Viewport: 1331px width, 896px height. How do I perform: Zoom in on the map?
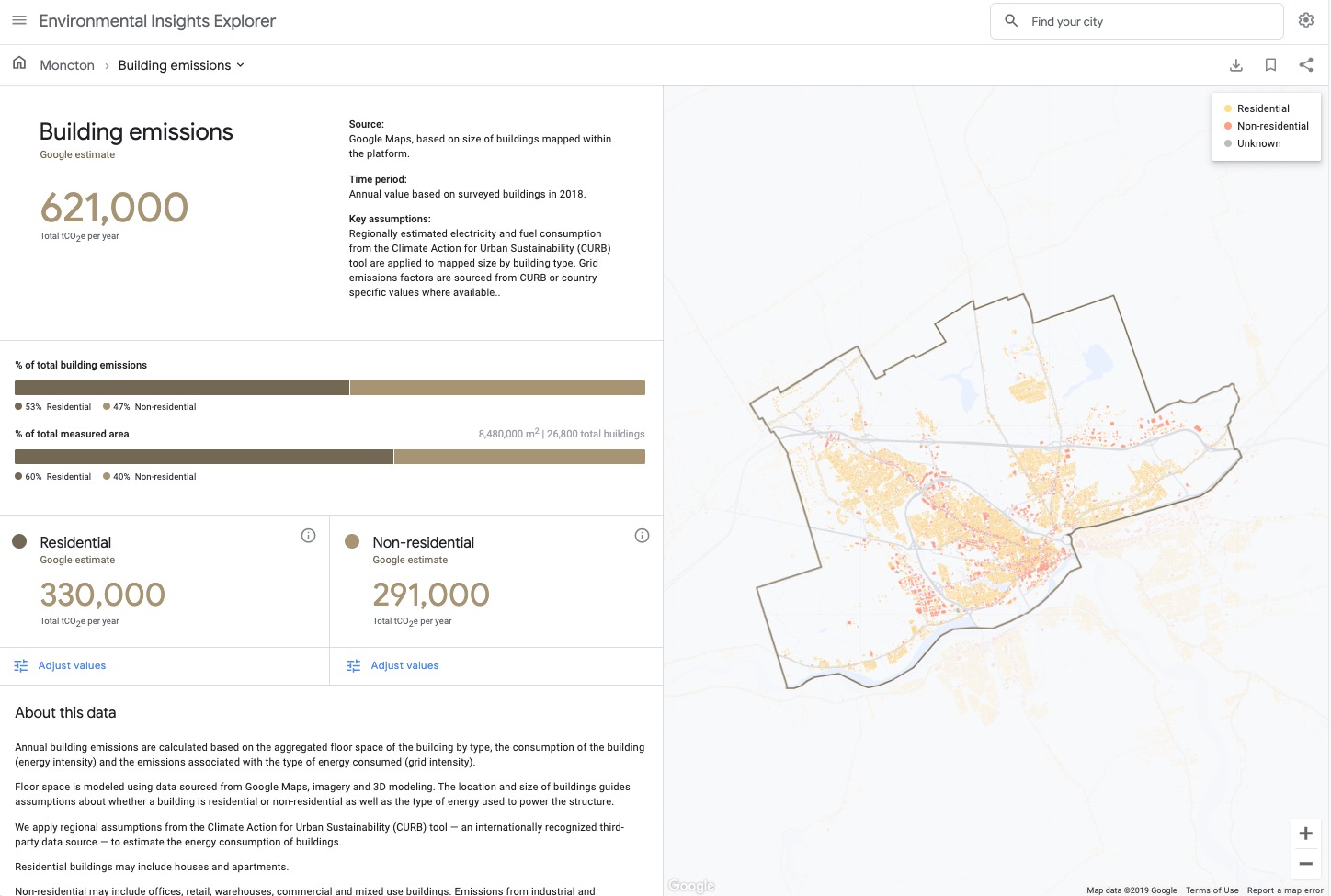coord(1306,834)
